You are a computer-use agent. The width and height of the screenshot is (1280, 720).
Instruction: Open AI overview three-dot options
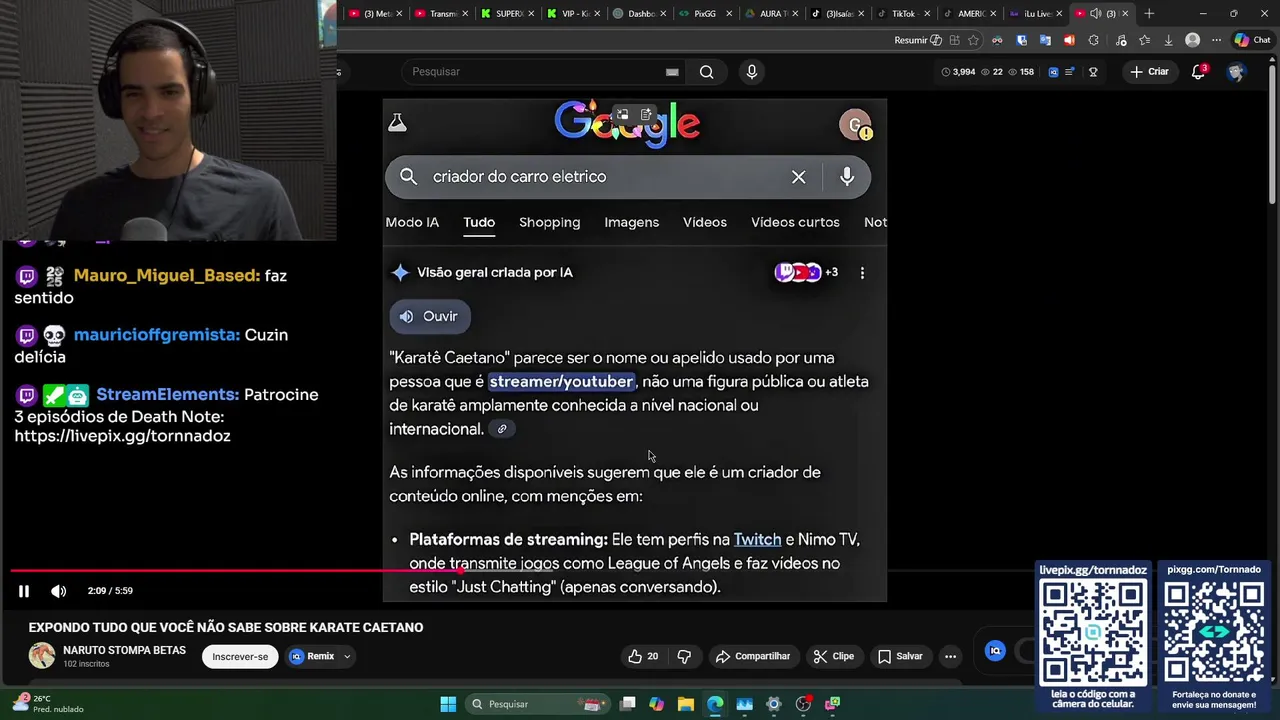point(862,272)
